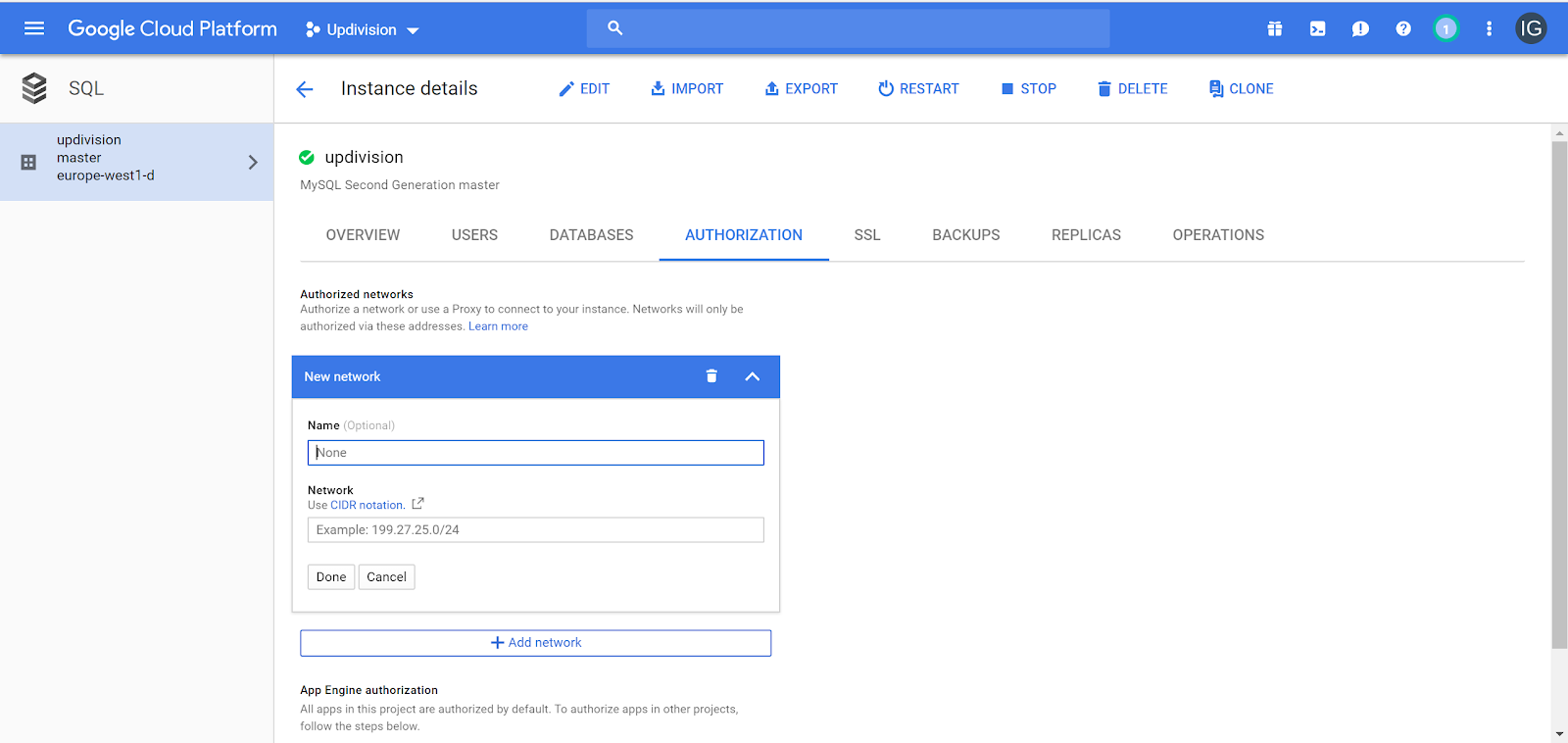Select SQL heading in sidebar
This screenshot has height=743, width=1568.
point(86,88)
